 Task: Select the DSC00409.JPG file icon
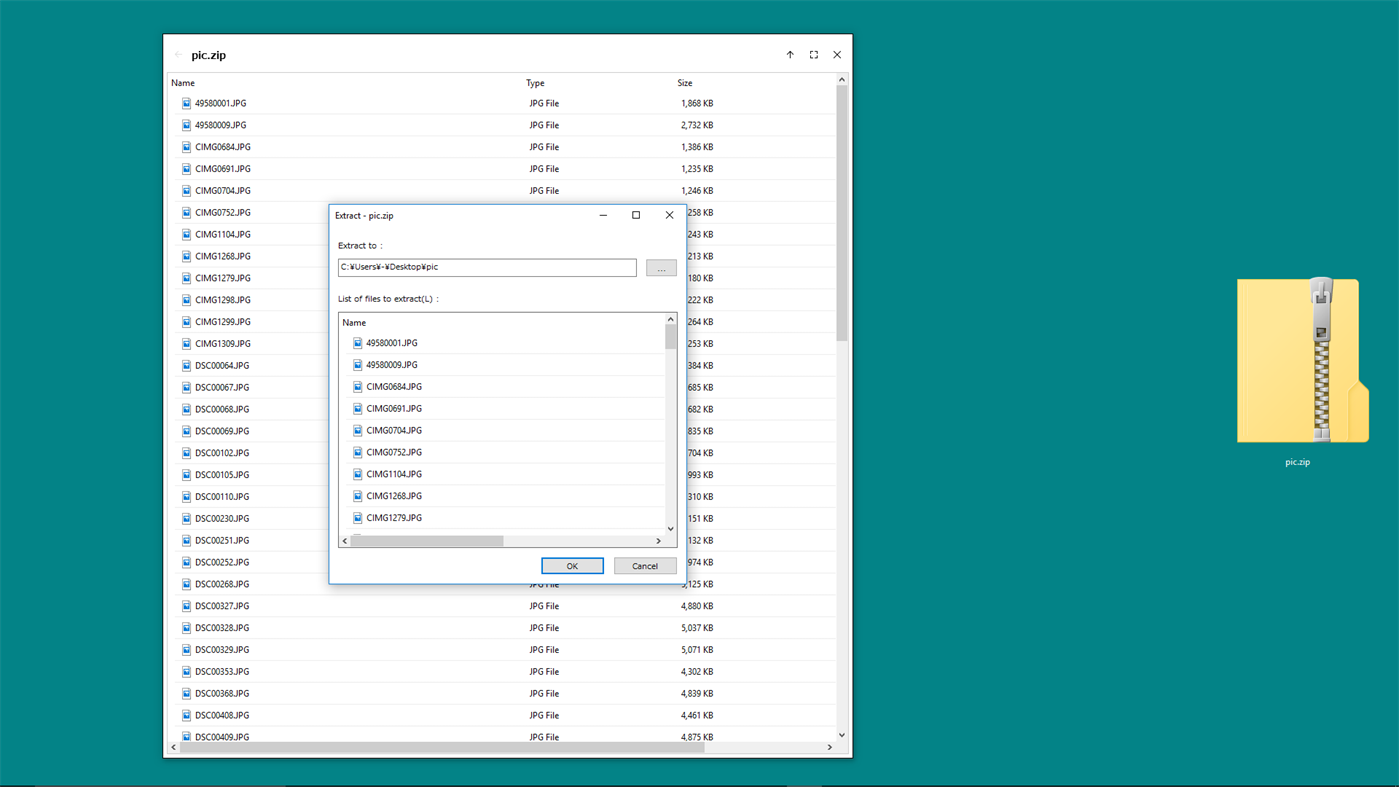click(186, 736)
